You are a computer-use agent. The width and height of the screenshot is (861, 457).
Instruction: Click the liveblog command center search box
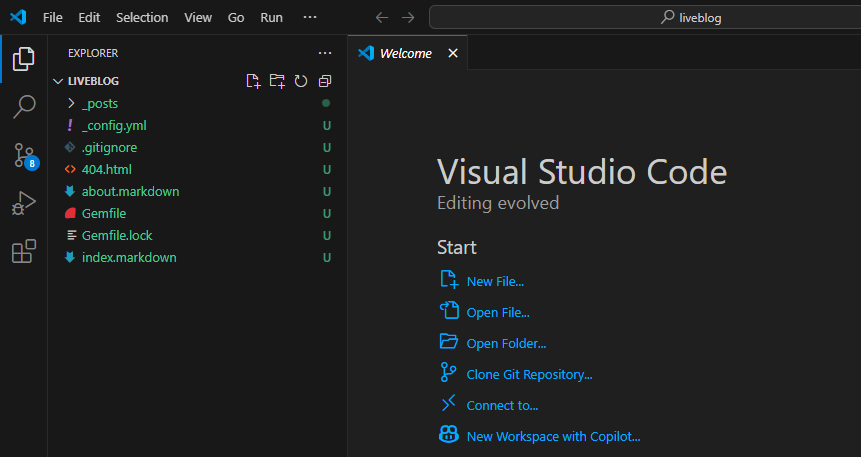(x=645, y=17)
